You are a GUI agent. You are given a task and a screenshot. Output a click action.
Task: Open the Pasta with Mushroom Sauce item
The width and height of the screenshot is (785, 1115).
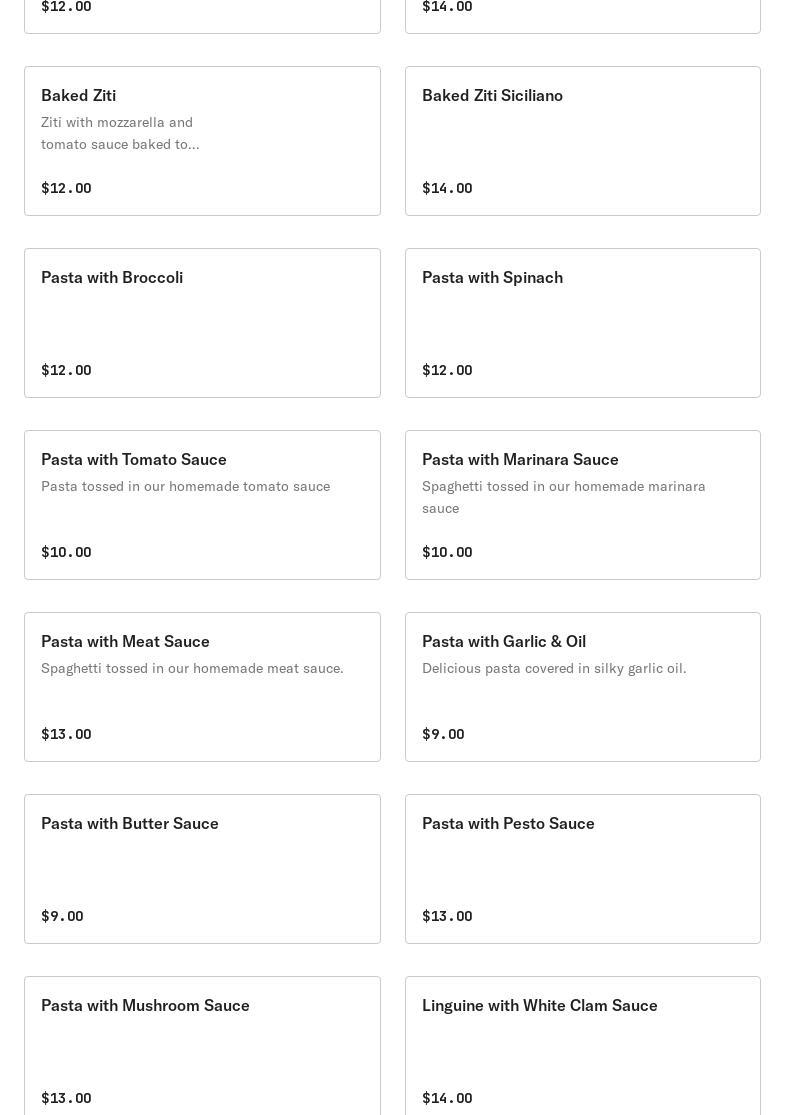202,1047
